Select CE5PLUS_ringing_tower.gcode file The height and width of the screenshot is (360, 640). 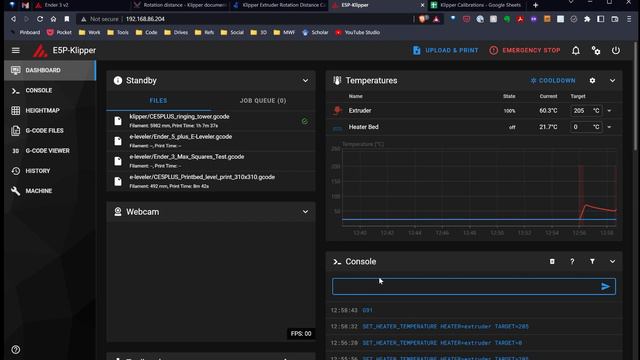pyautogui.click(x=211, y=121)
